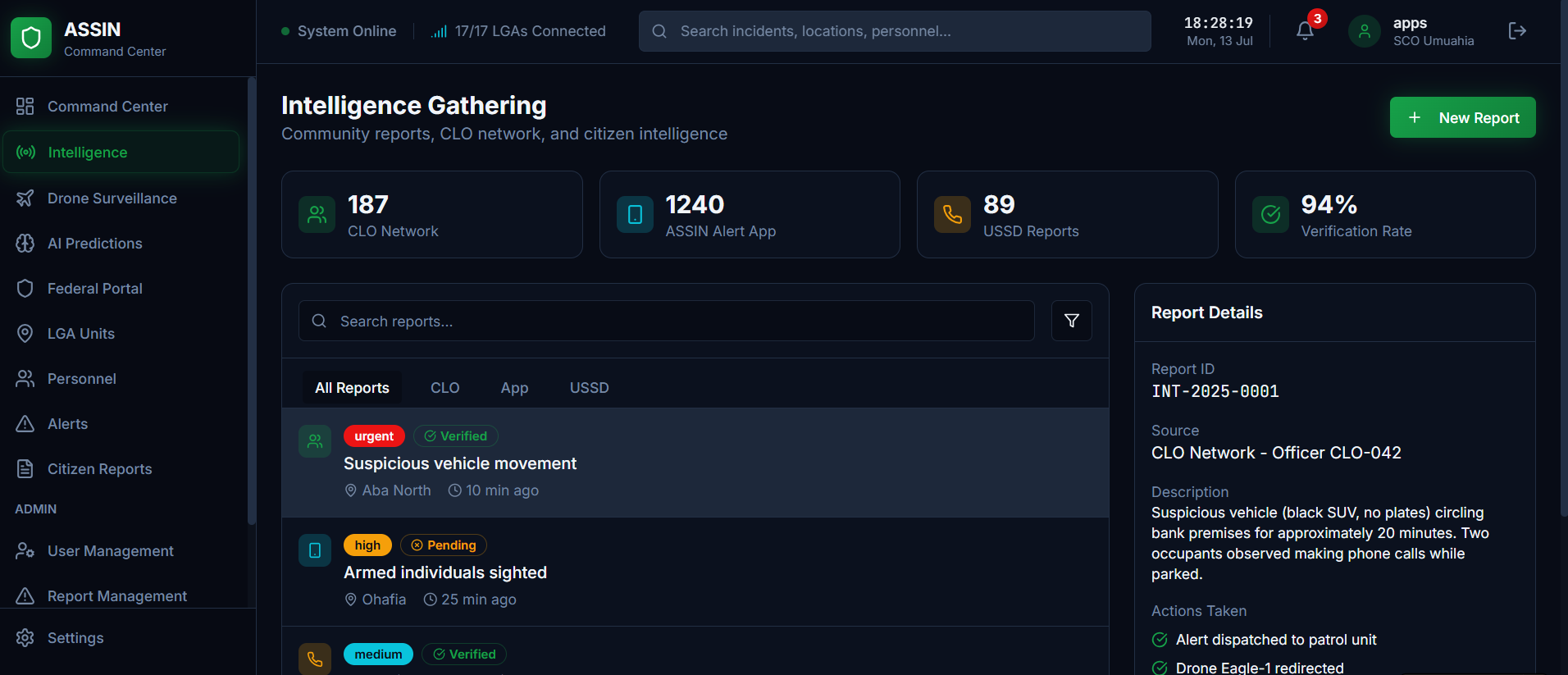1568x675 pixels.
Task: Click the Settings gear icon
Action: tap(25, 638)
